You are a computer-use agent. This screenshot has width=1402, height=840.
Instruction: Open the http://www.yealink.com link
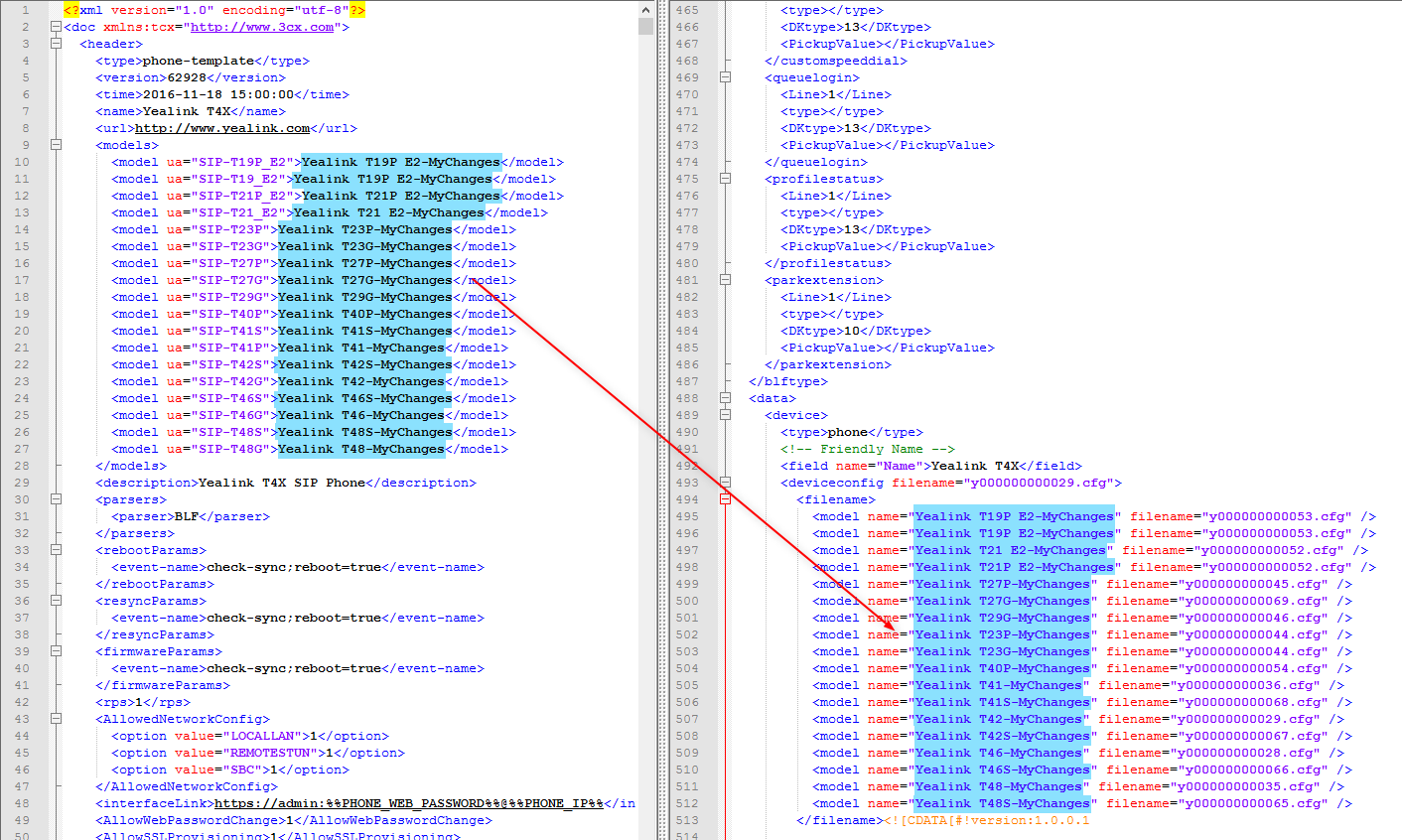222,128
